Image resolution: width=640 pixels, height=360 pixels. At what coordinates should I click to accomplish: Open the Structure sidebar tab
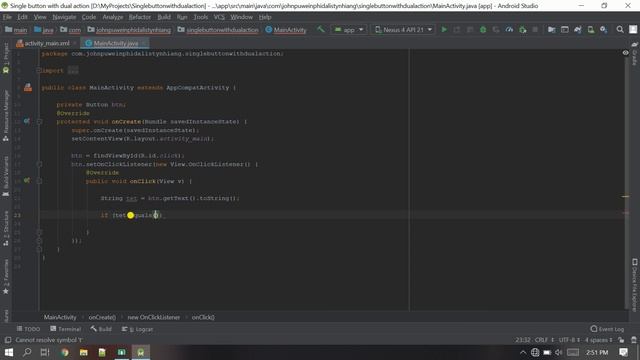[6, 229]
